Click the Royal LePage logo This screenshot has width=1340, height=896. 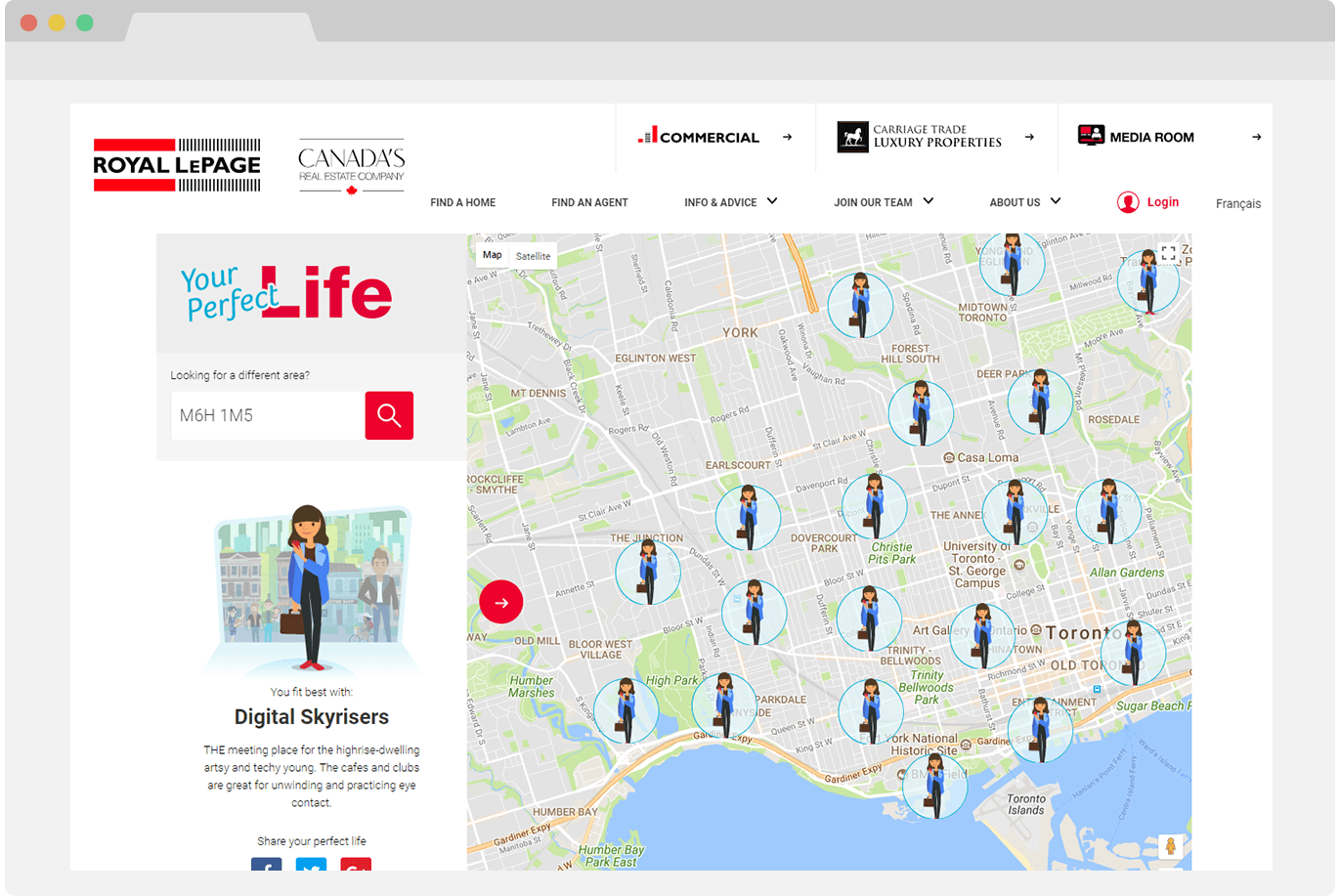point(177,165)
